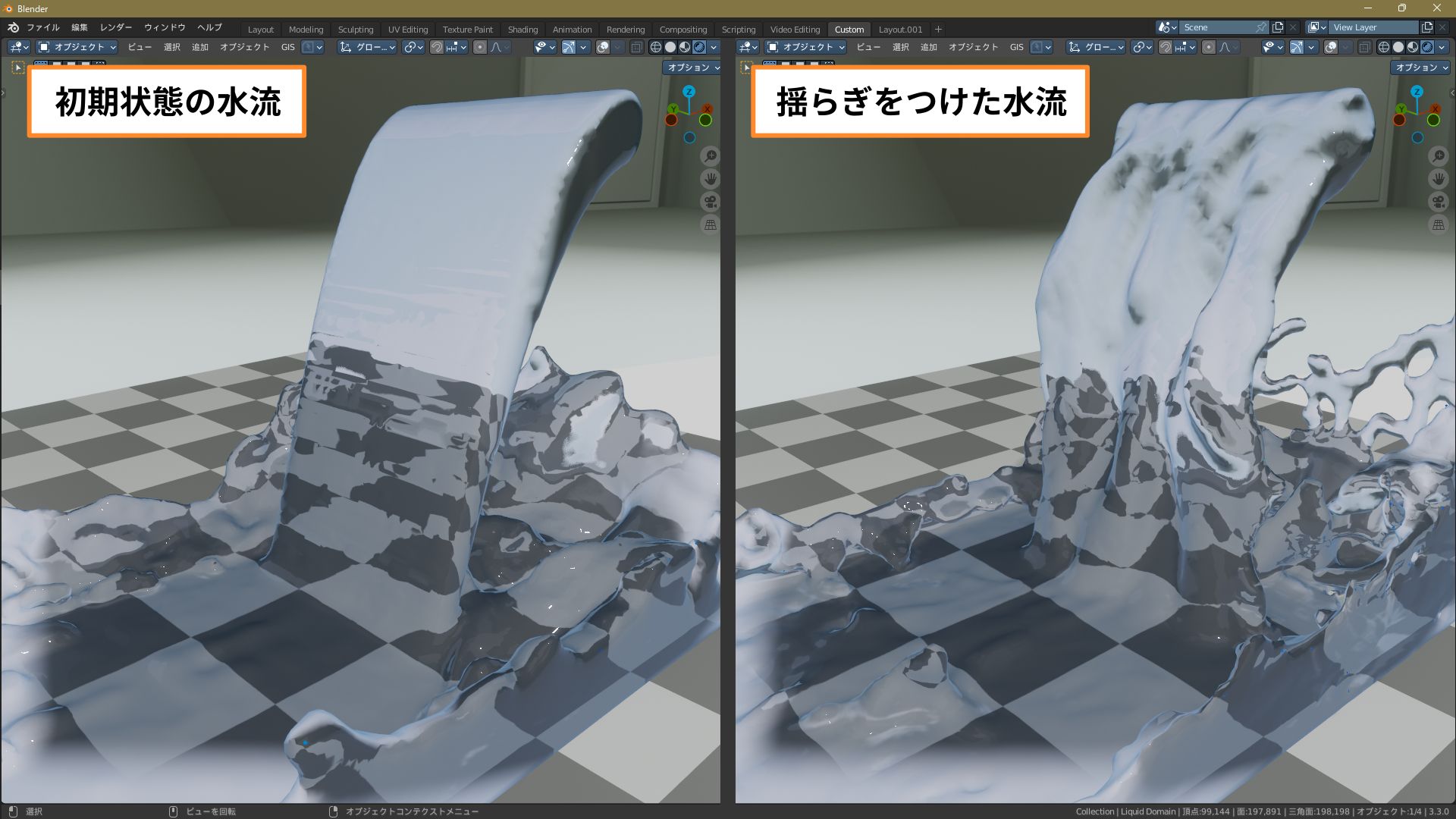1456x819 pixels.
Task: Click hand pan icon in right viewport
Action: (x=1438, y=179)
